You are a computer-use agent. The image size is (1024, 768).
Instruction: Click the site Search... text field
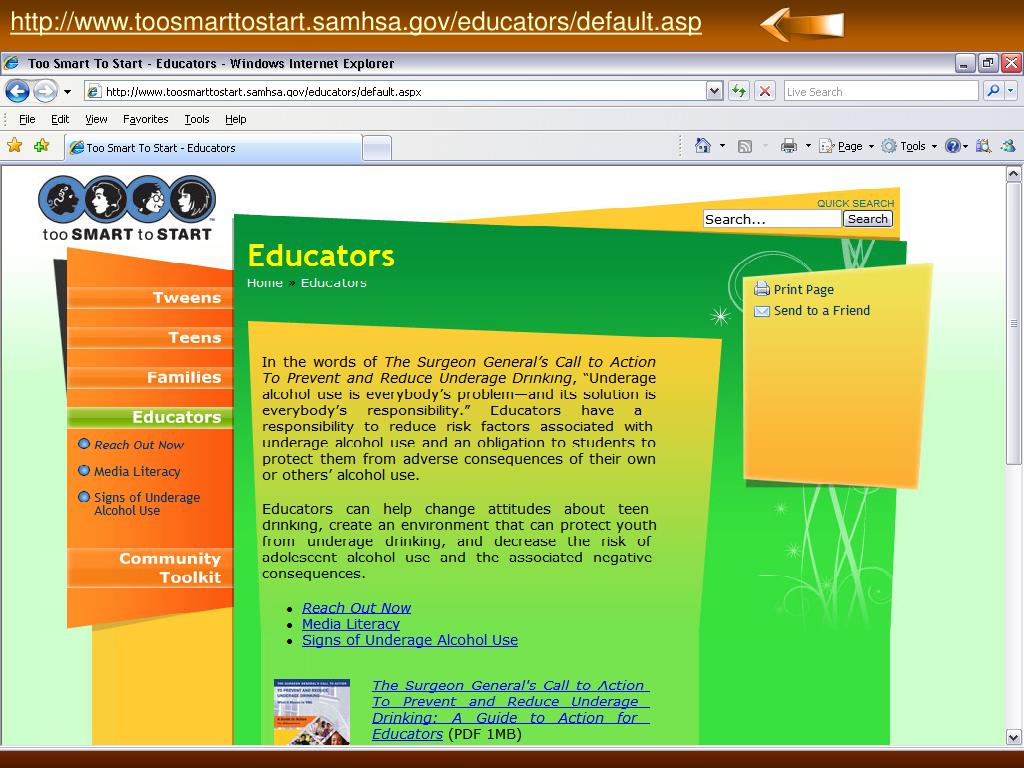[772, 219]
